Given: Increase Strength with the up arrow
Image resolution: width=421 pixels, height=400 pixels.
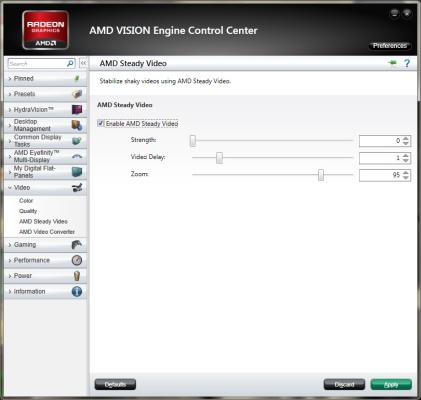Looking at the screenshot, I should [406, 138].
